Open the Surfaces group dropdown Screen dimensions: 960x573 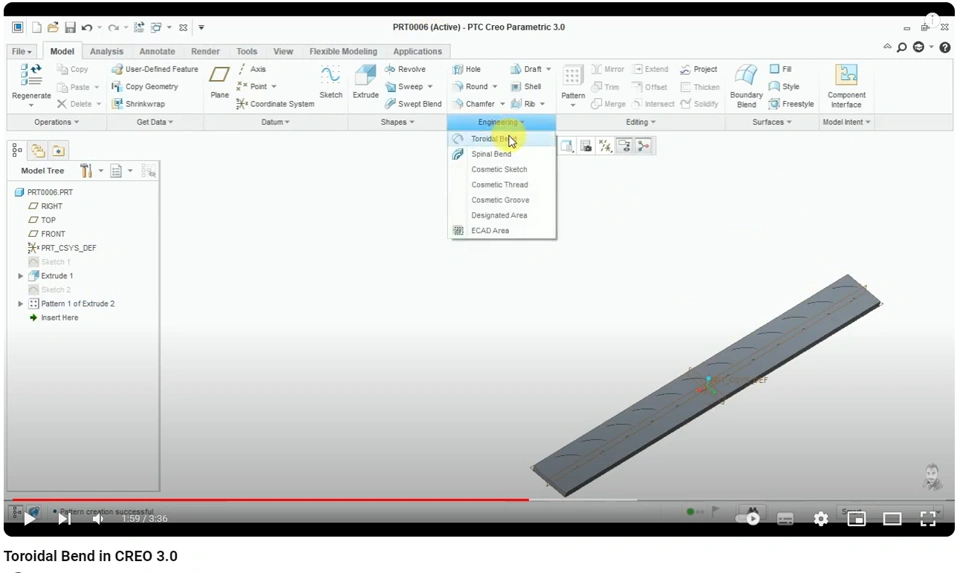coord(771,122)
